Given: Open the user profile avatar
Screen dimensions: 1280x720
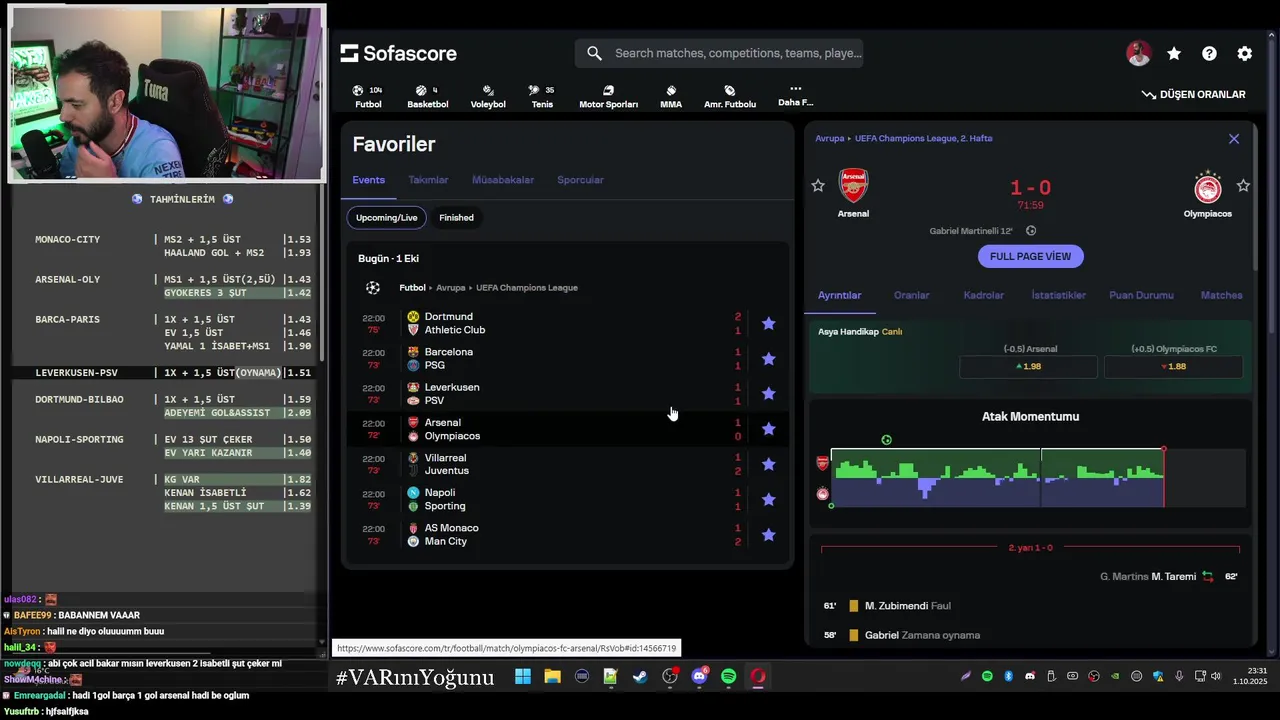Looking at the screenshot, I should 1138,54.
